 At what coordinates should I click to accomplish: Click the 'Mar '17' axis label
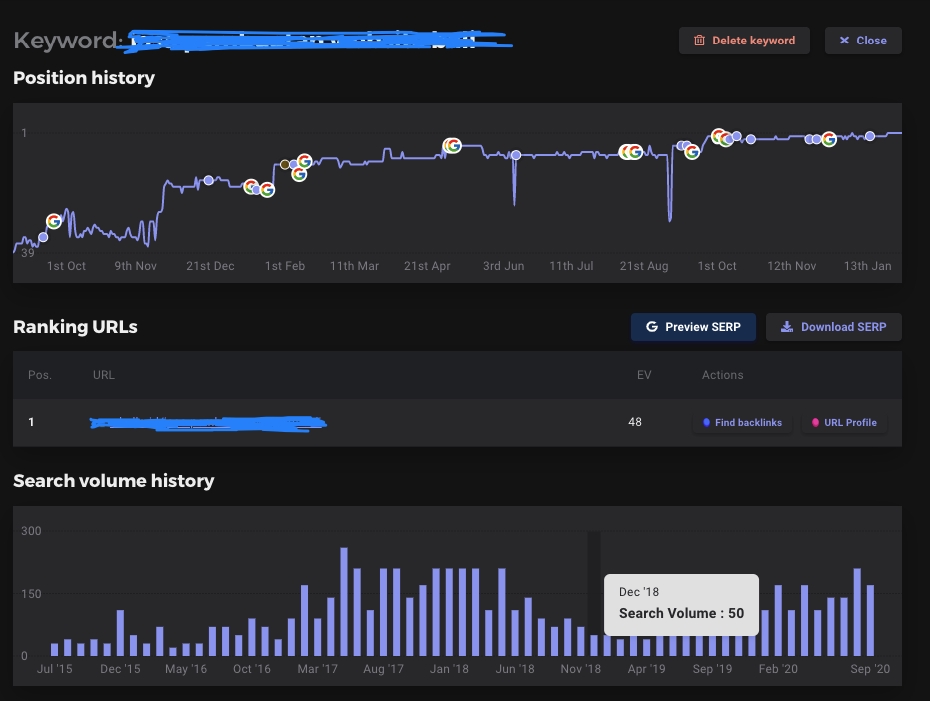[x=317, y=668]
